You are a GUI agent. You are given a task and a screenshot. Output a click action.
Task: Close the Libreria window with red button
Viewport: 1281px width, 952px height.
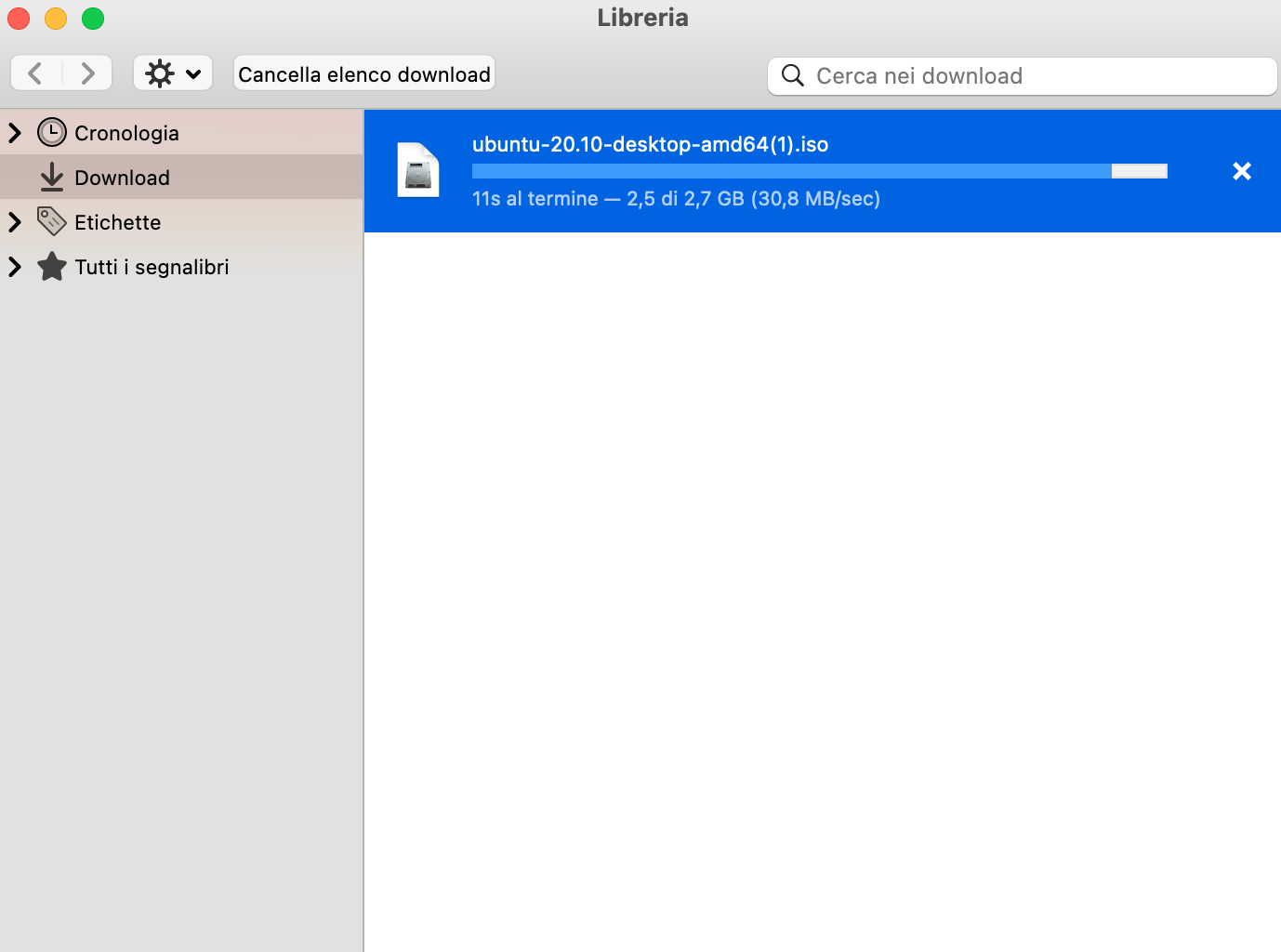[x=19, y=19]
